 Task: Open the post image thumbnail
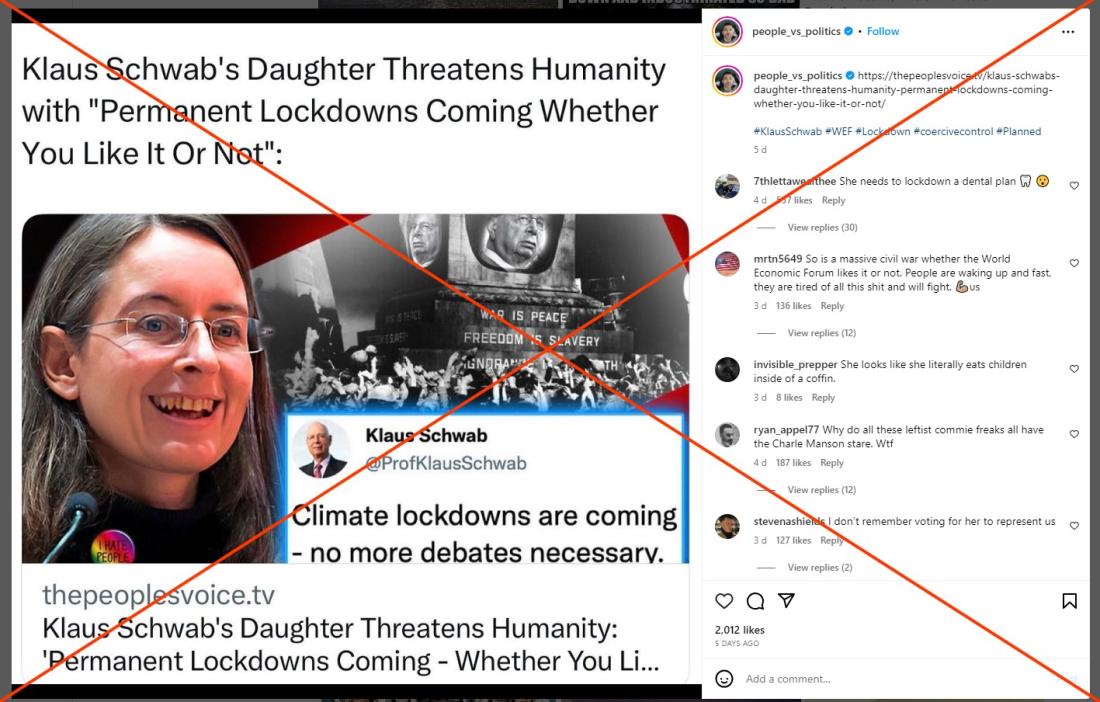pyautogui.click(x=355, y=389)
